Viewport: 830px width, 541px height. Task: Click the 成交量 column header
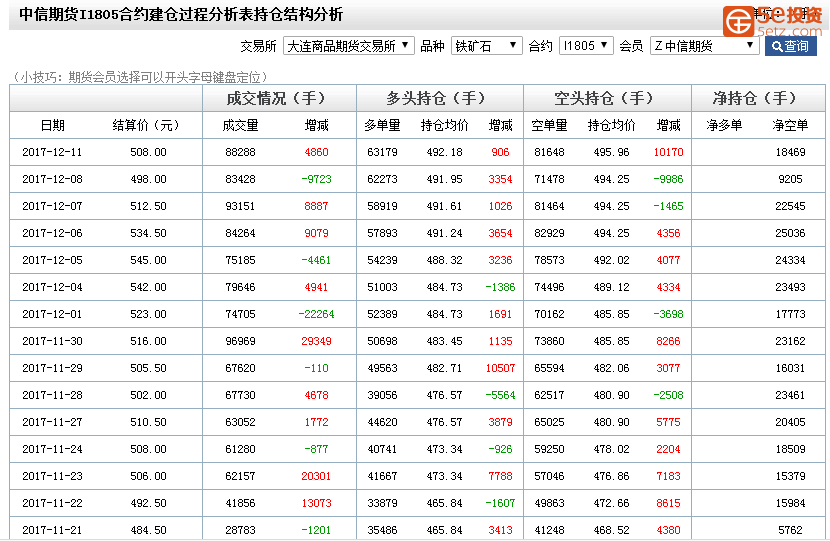240,125
